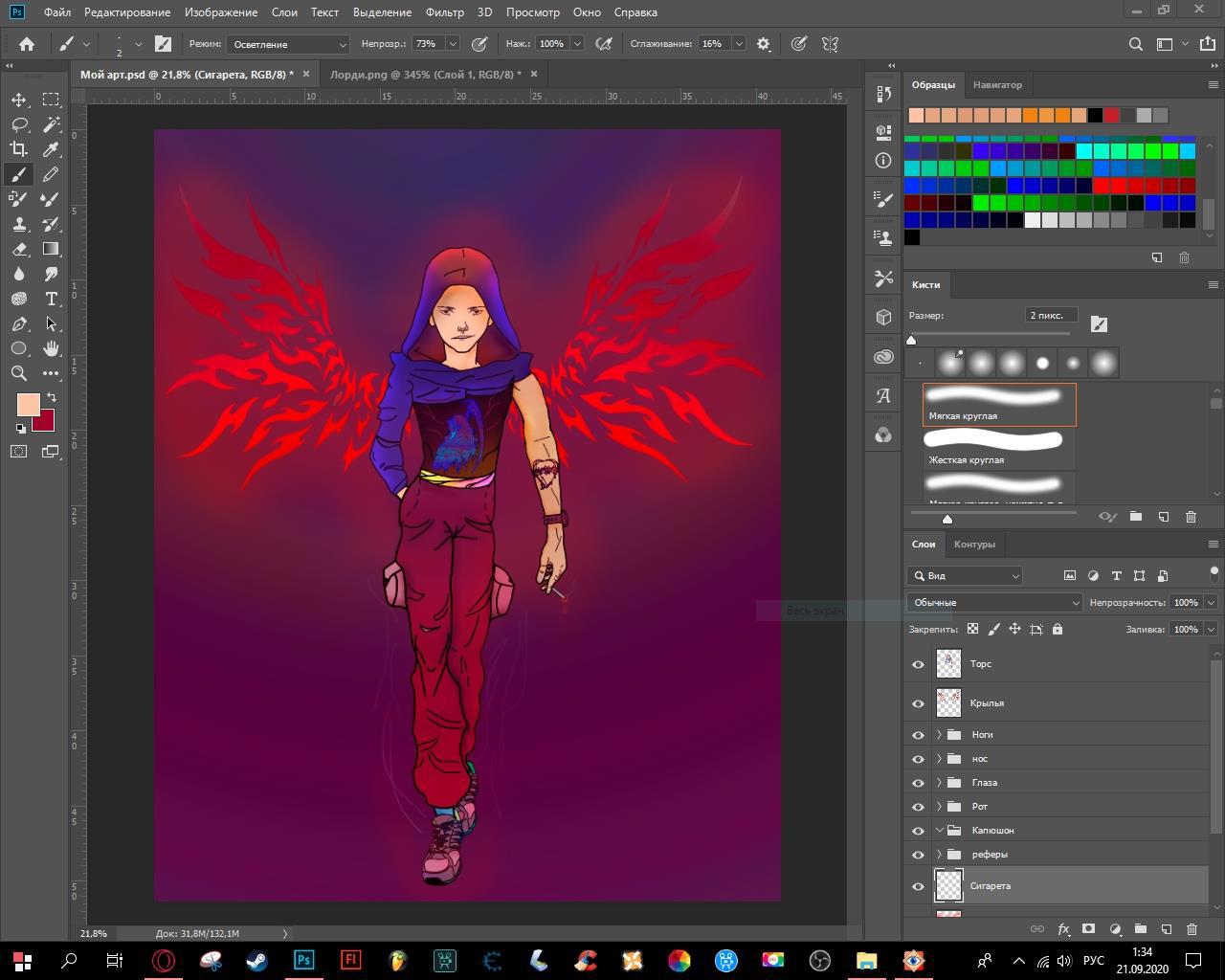Open the History panel icon in dock
This screenshot has width=1225, height=980.
point(883,93)
